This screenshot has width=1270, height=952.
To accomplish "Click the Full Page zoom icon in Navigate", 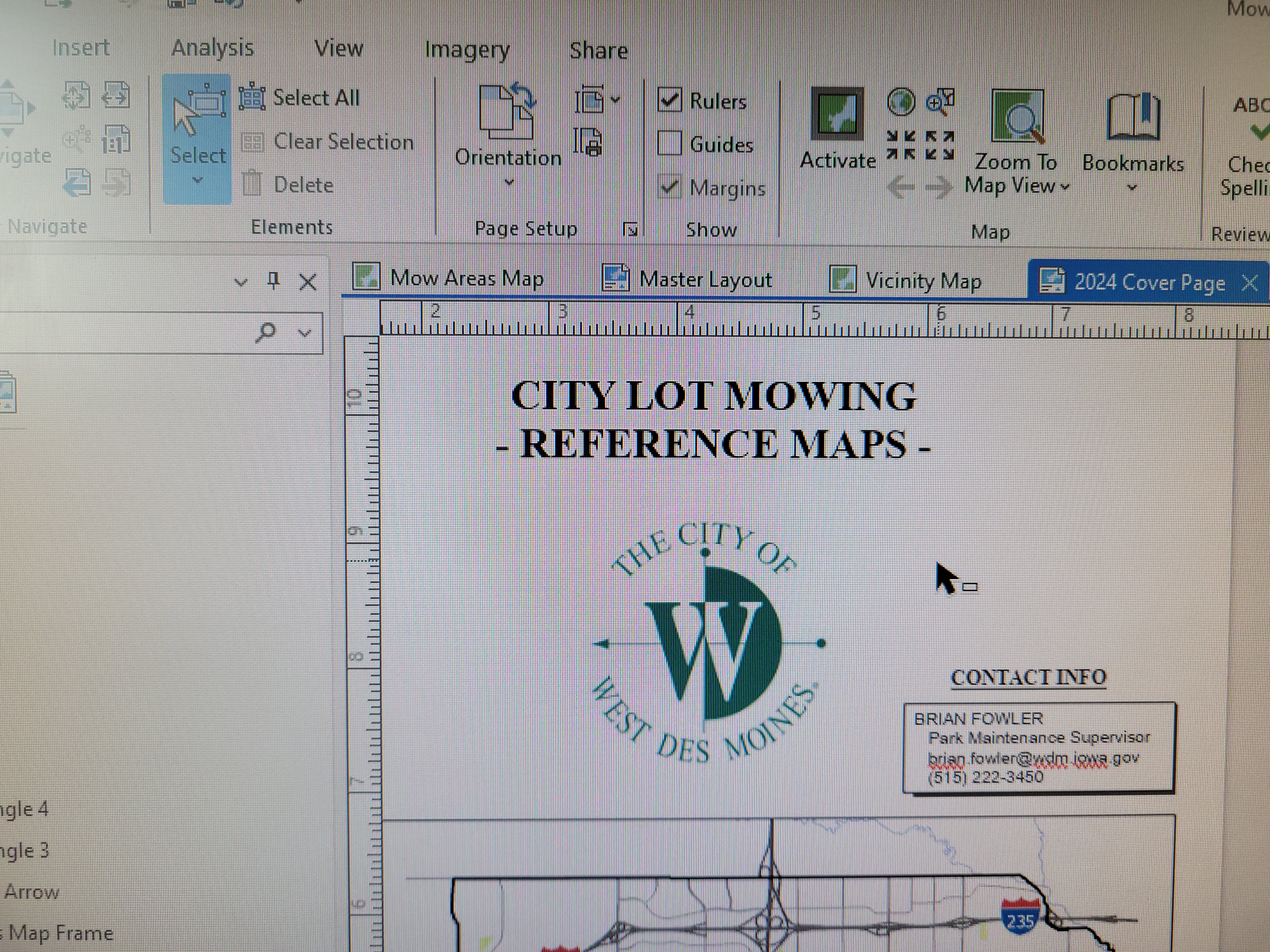I will pos(76,95).
